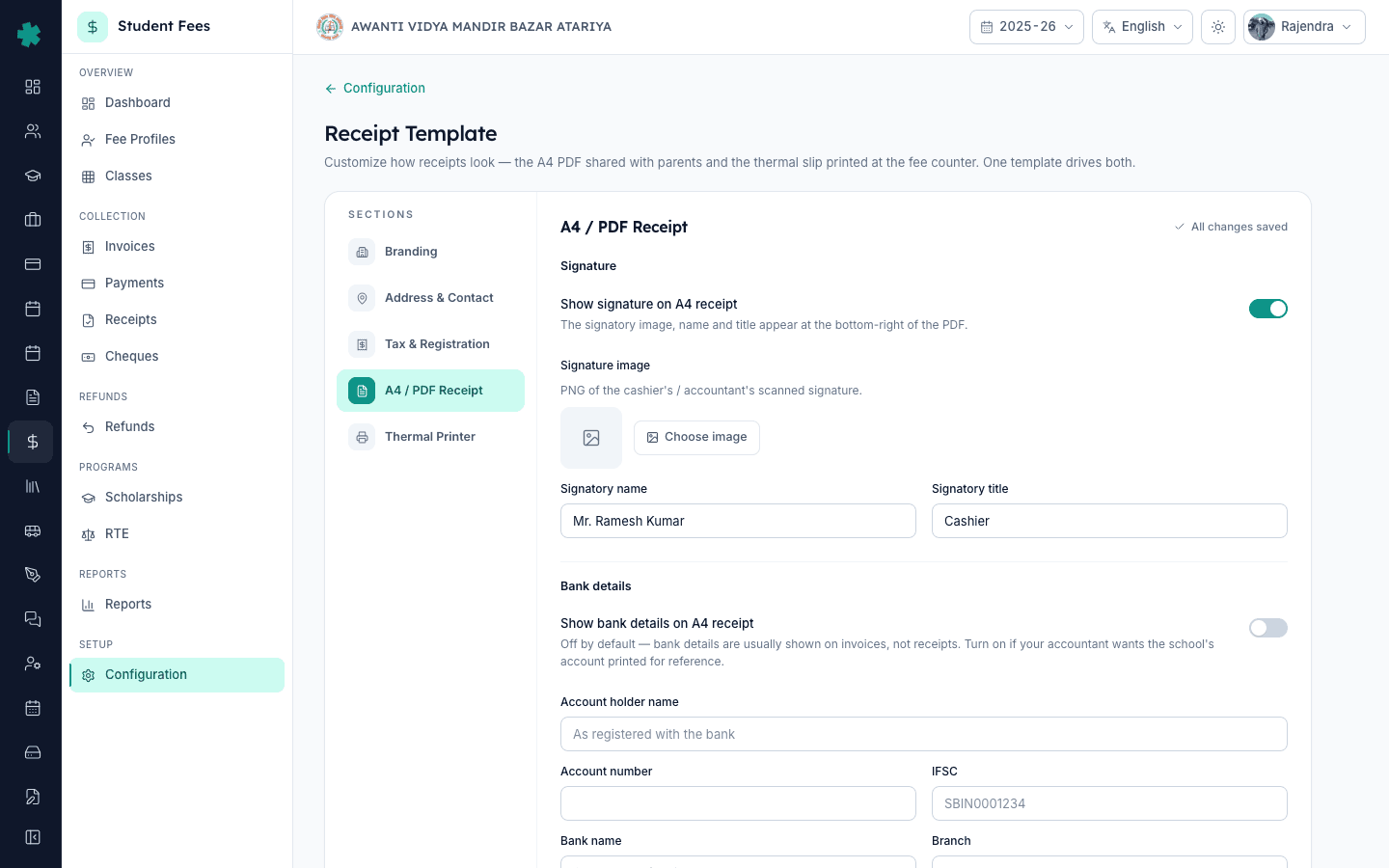Switch to Address & Contact section

point(430,298)
